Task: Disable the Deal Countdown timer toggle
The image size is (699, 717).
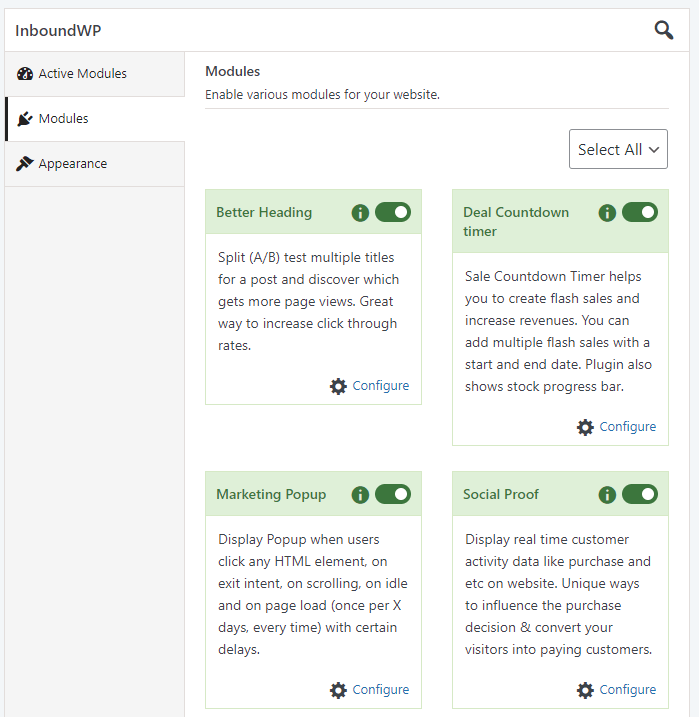Action: [640, 212]
